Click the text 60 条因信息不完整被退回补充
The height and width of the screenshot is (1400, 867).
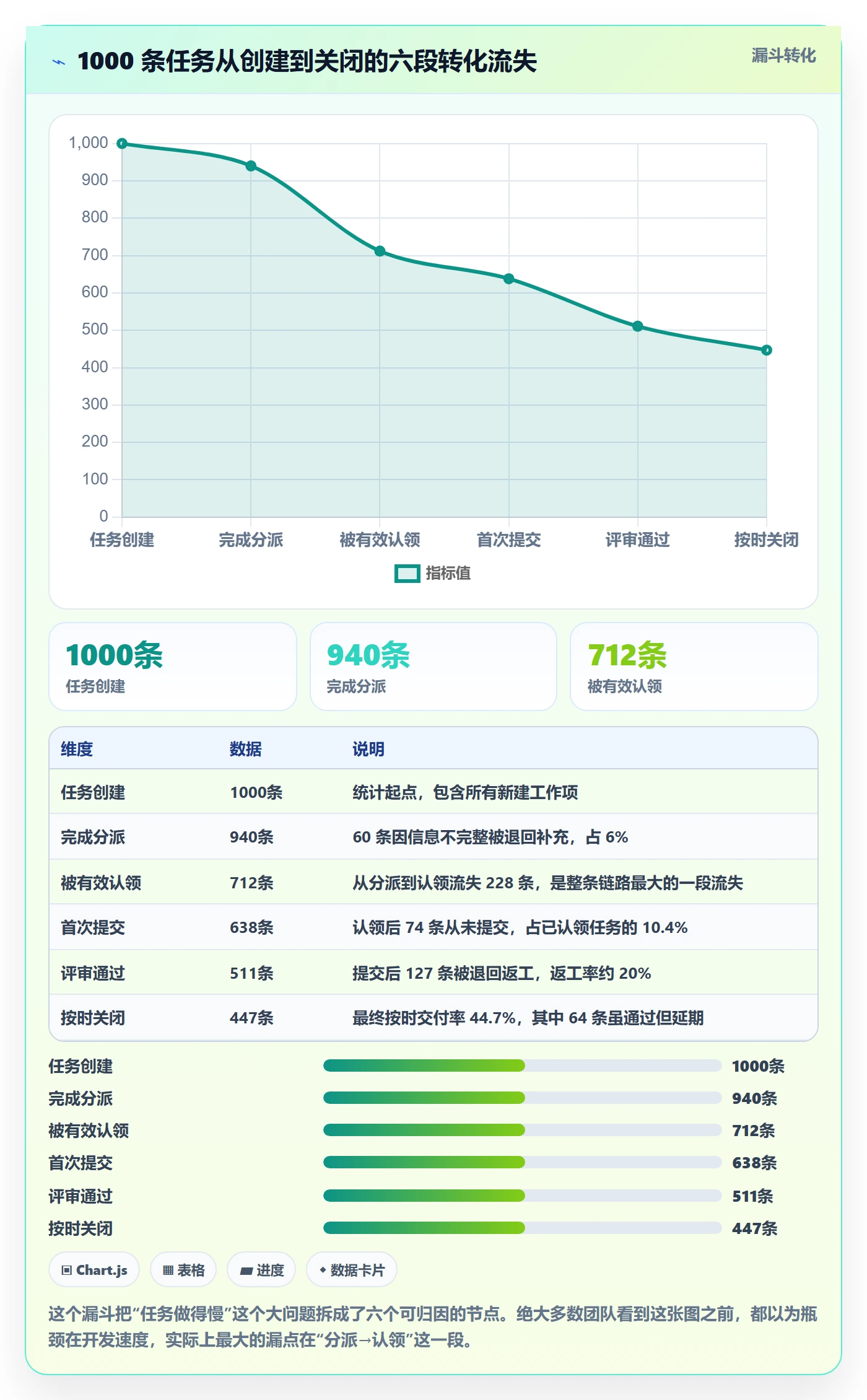tap(461, 837)
